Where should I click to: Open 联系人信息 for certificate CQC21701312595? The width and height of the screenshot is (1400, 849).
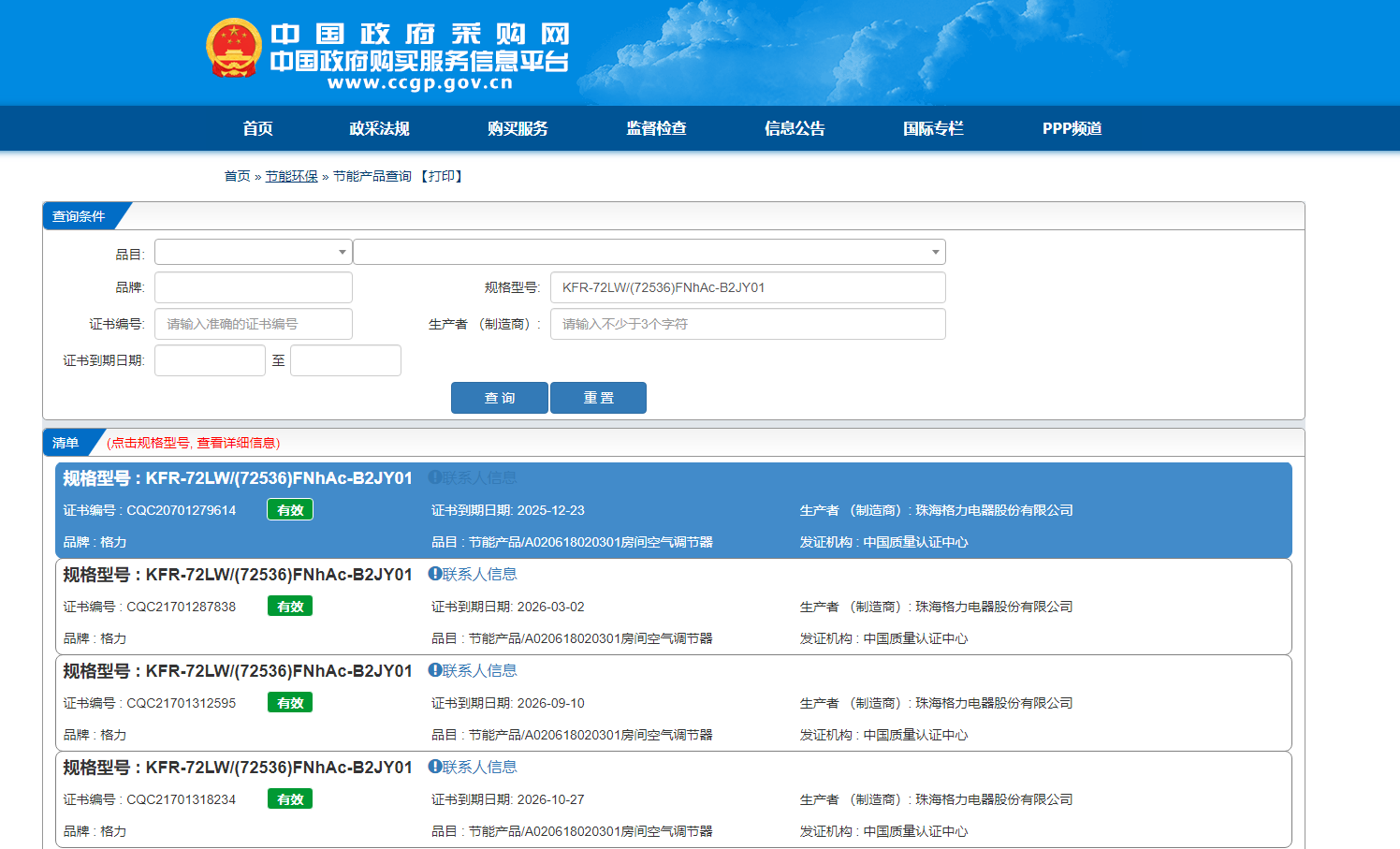tap(473, 670)
